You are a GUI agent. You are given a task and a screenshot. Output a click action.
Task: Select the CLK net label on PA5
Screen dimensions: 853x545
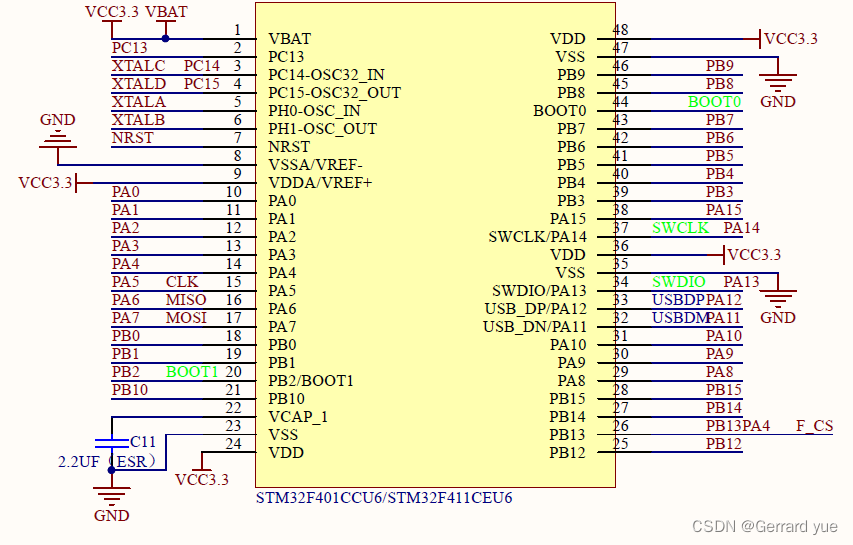182,282
